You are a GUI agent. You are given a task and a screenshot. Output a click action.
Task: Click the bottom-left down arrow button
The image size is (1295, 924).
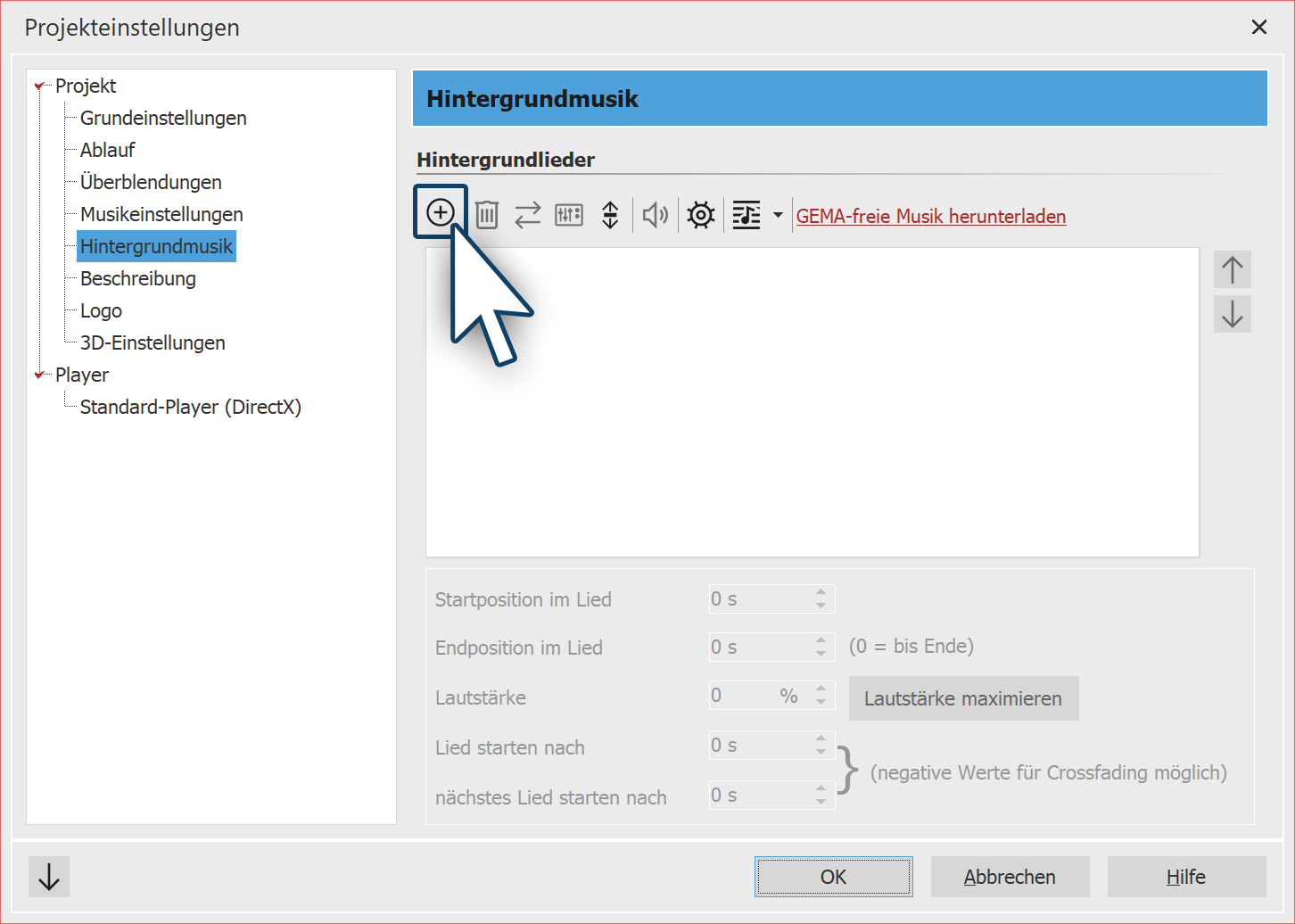(49, 877)
